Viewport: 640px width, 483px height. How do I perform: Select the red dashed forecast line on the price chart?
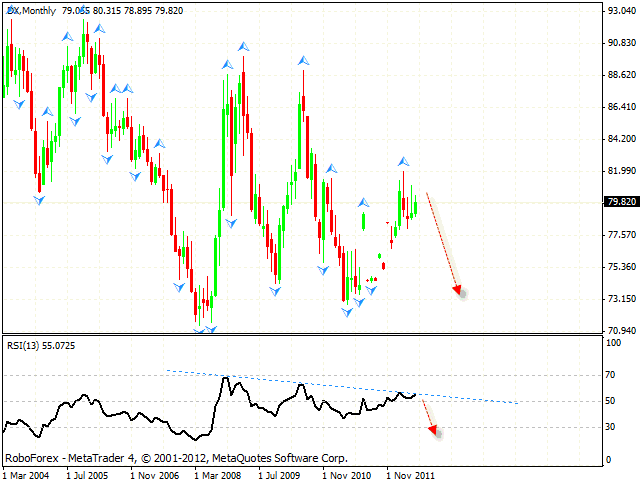(441, 240)
